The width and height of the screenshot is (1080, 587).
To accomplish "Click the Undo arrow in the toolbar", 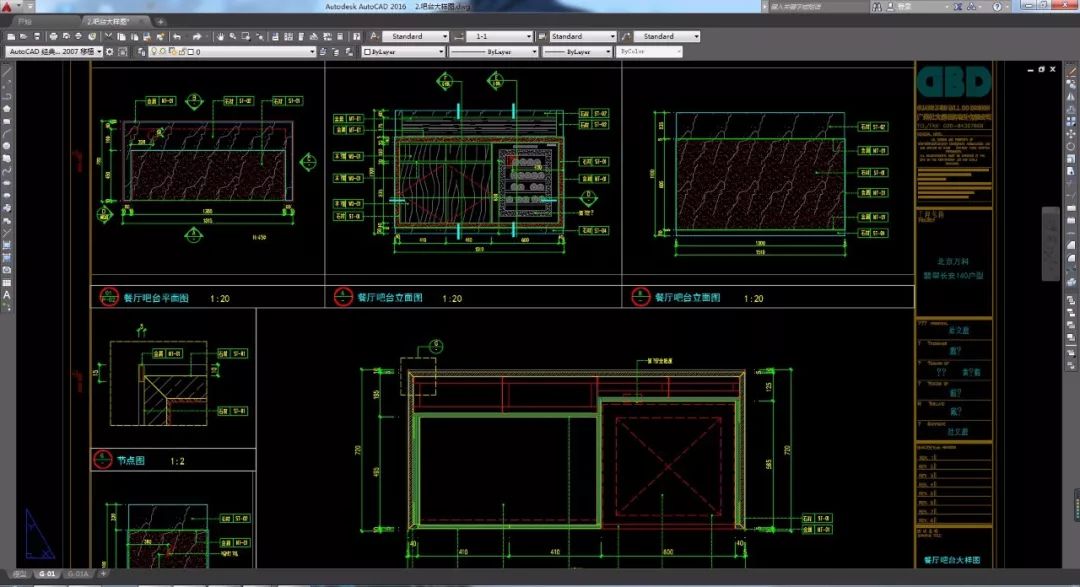I will pyautogui.click(x=176, y=37).
